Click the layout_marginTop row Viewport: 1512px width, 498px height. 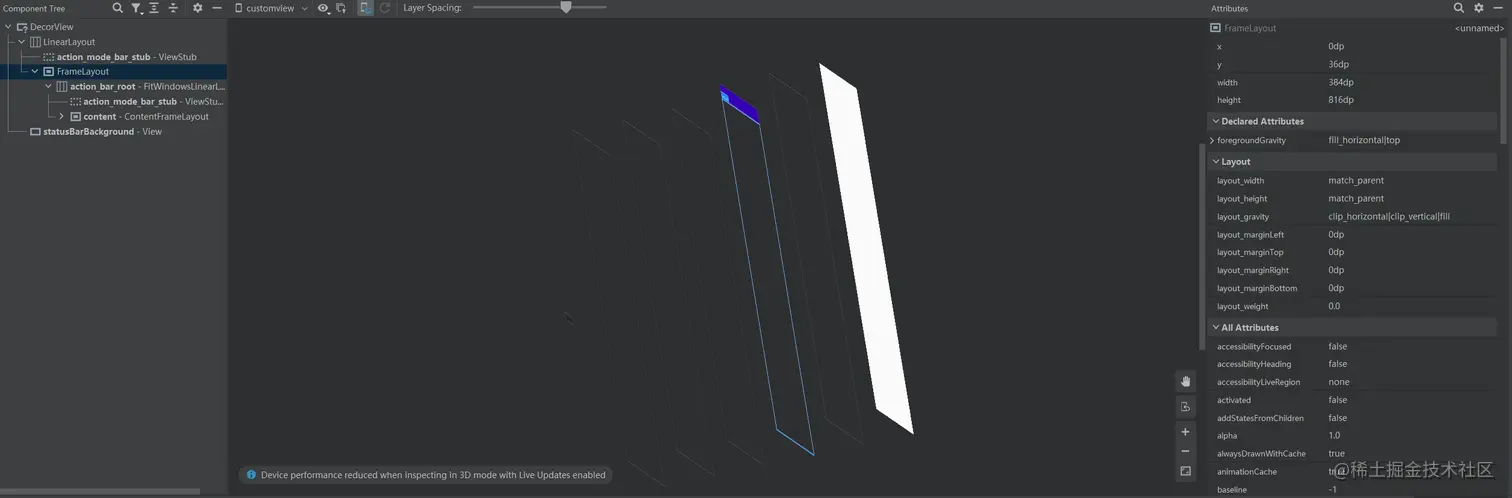pyautogui.click(x=1352, y=253)
